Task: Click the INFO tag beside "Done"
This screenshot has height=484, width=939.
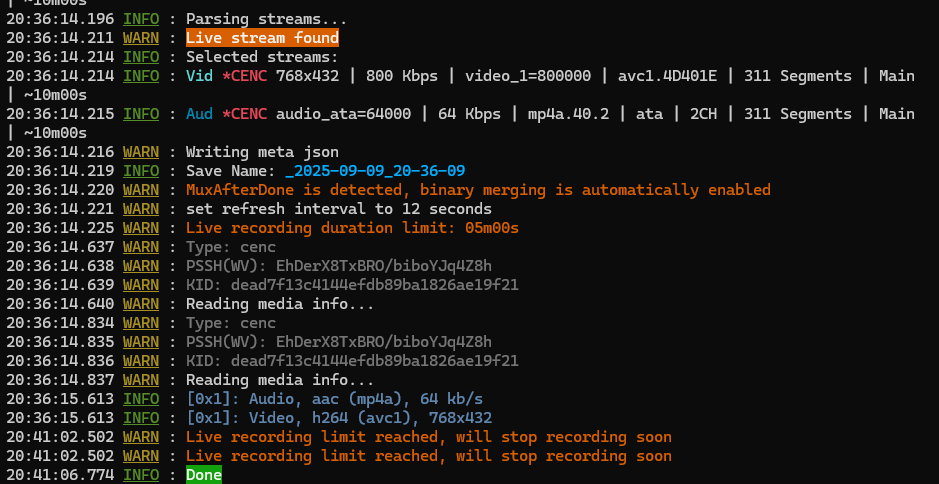Action: click(x=140, y=475)
